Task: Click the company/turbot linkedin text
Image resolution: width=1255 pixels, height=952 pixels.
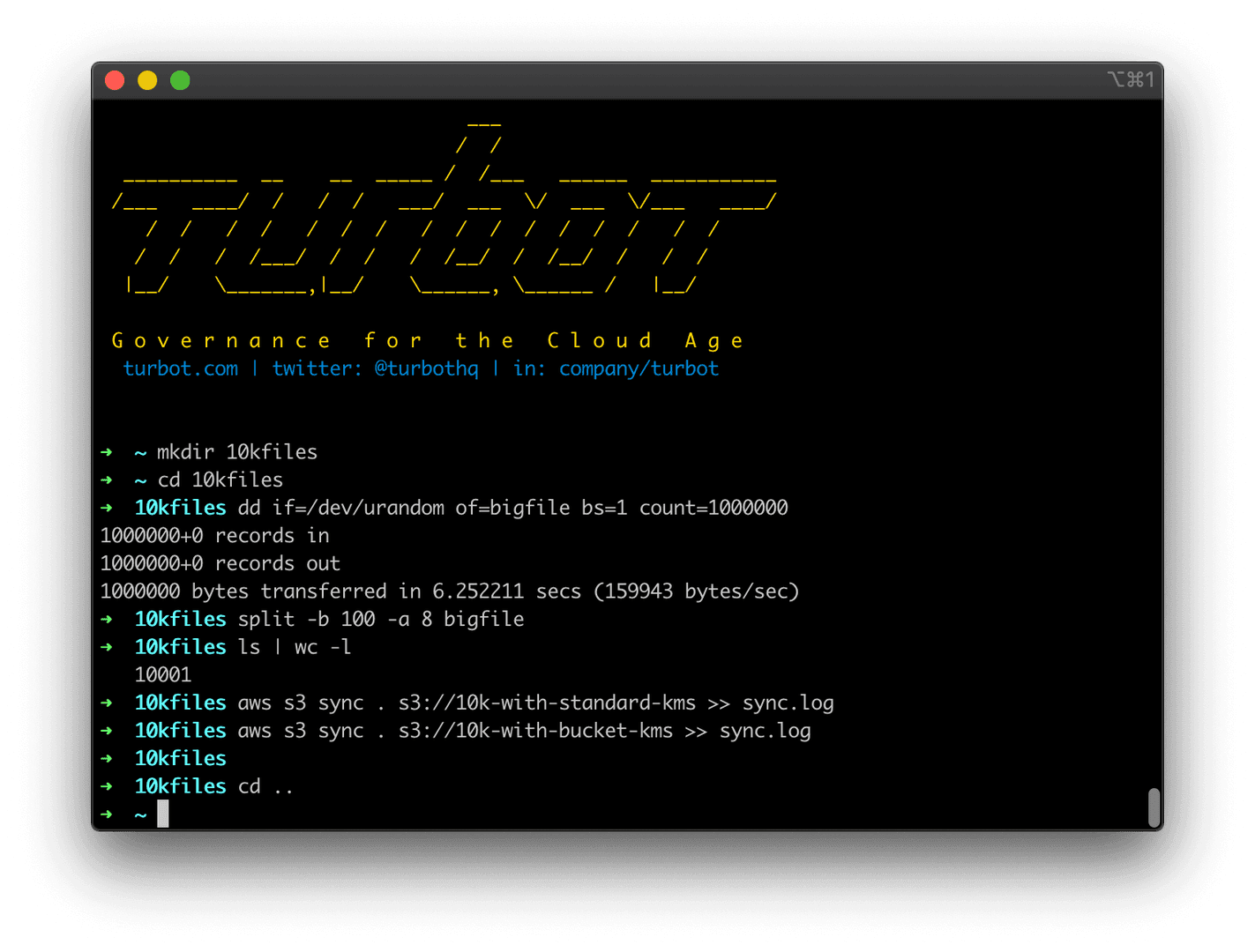Action: pyautogui.click(x=639, y=368)
